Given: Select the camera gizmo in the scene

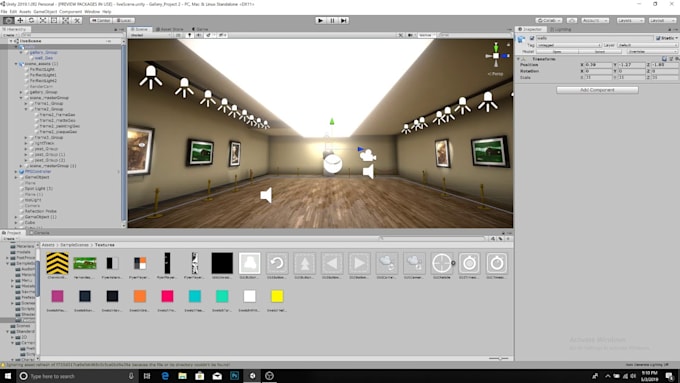Looking at the screenshot, I should click(x=368, y=155).
